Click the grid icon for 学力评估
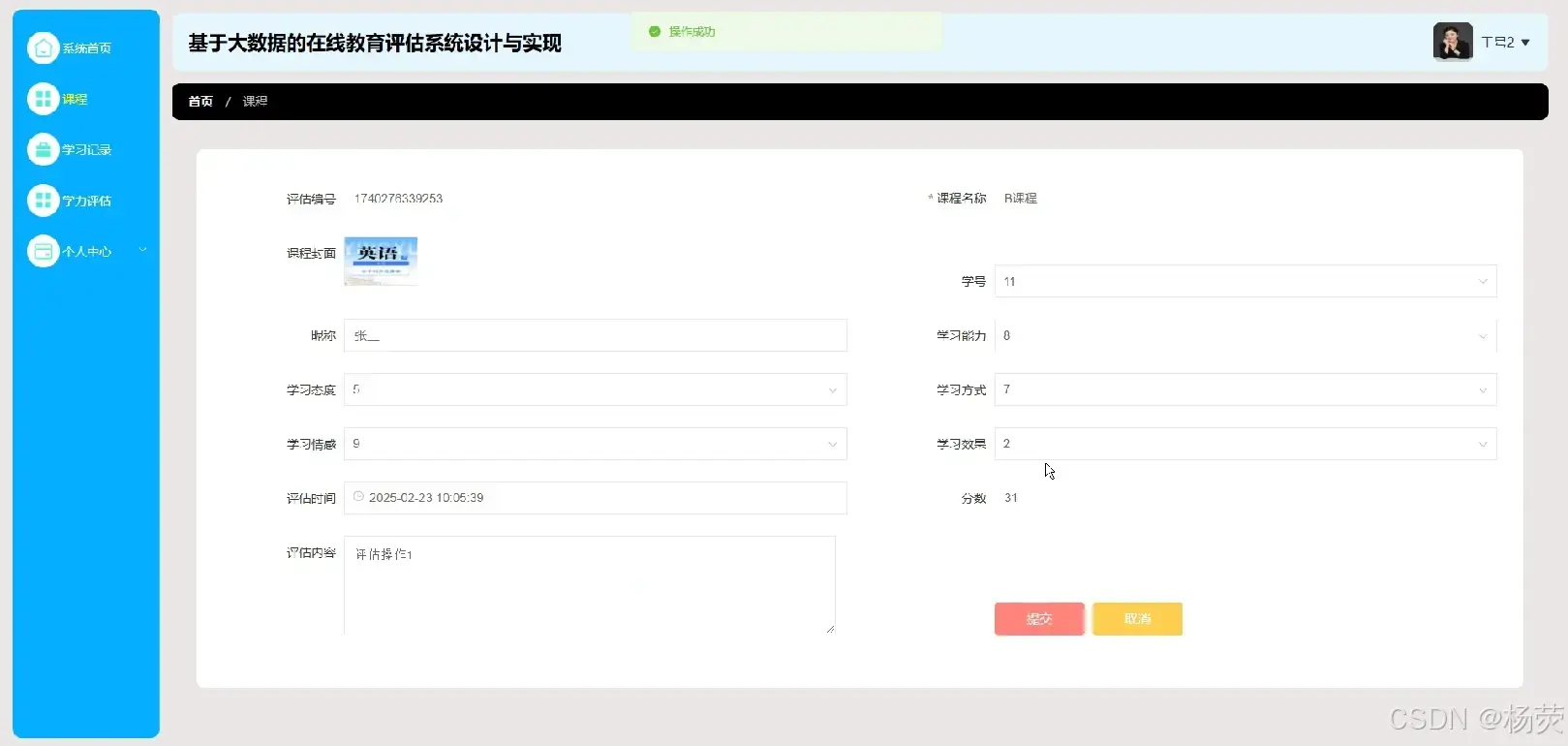The image size is (1568, 746). (43, 201)
